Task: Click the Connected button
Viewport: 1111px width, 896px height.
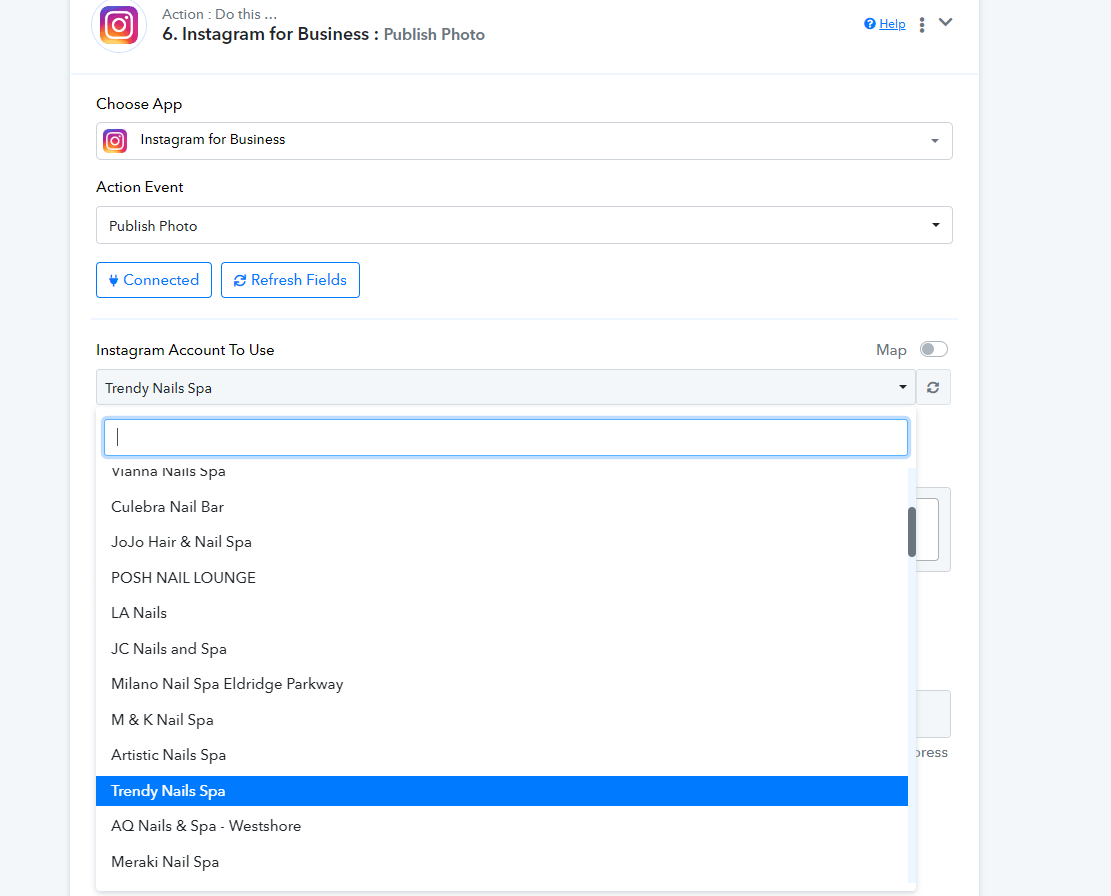Action: (154, 280)
